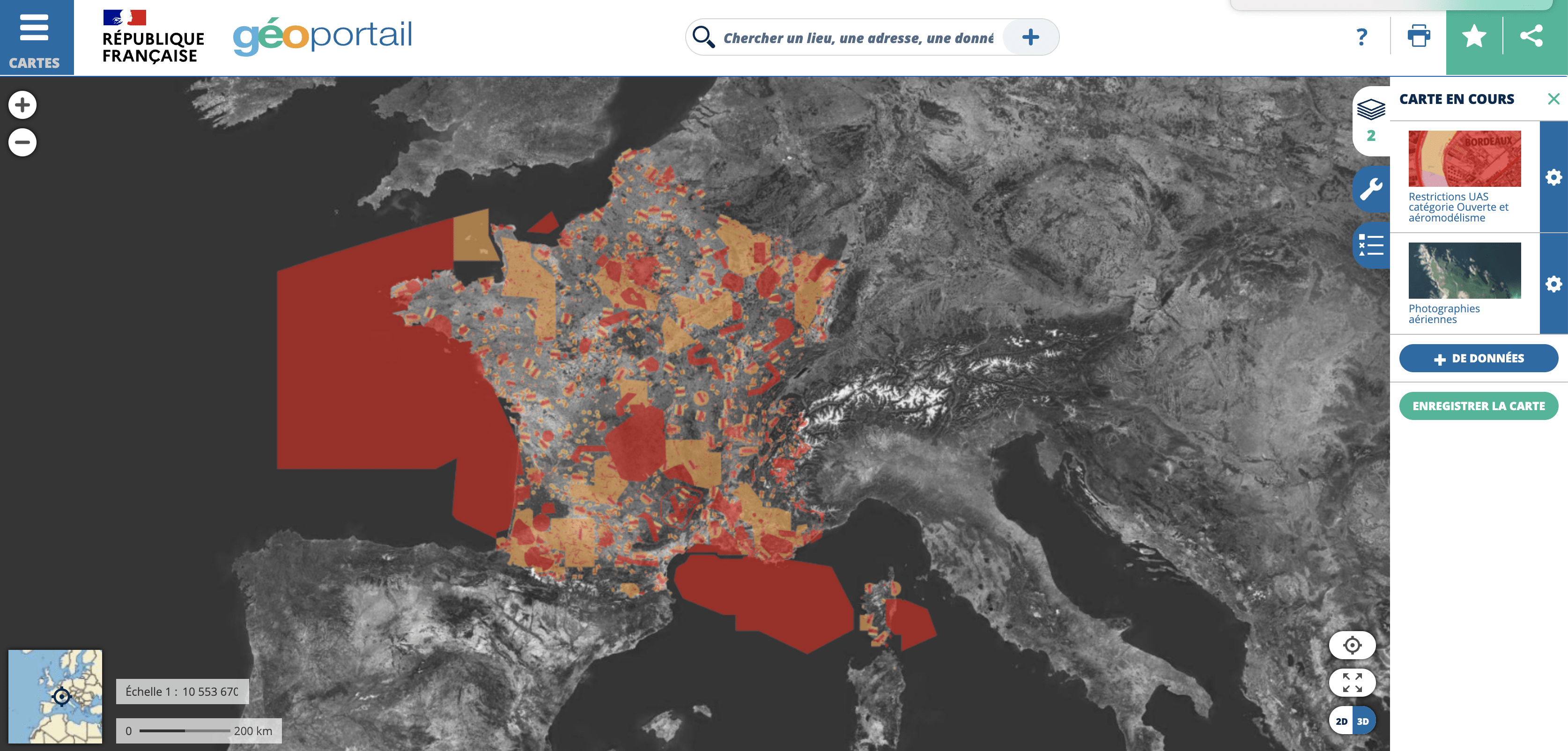
Task: Click the overview mini-map
Action: pyautogui.click(x=55, y=696)
